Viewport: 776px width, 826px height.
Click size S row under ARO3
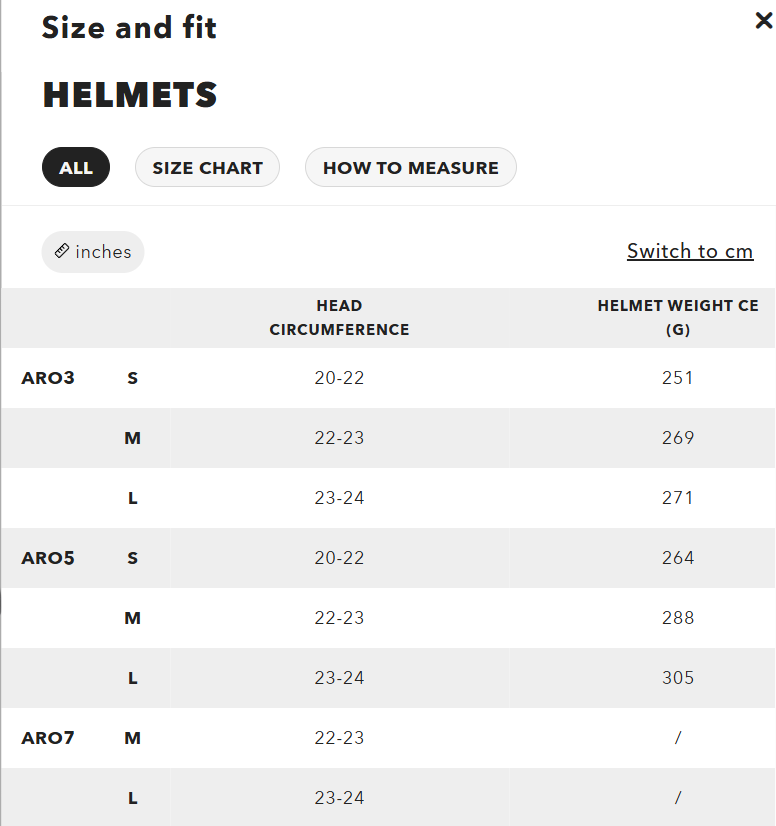(x=132, y=378)
